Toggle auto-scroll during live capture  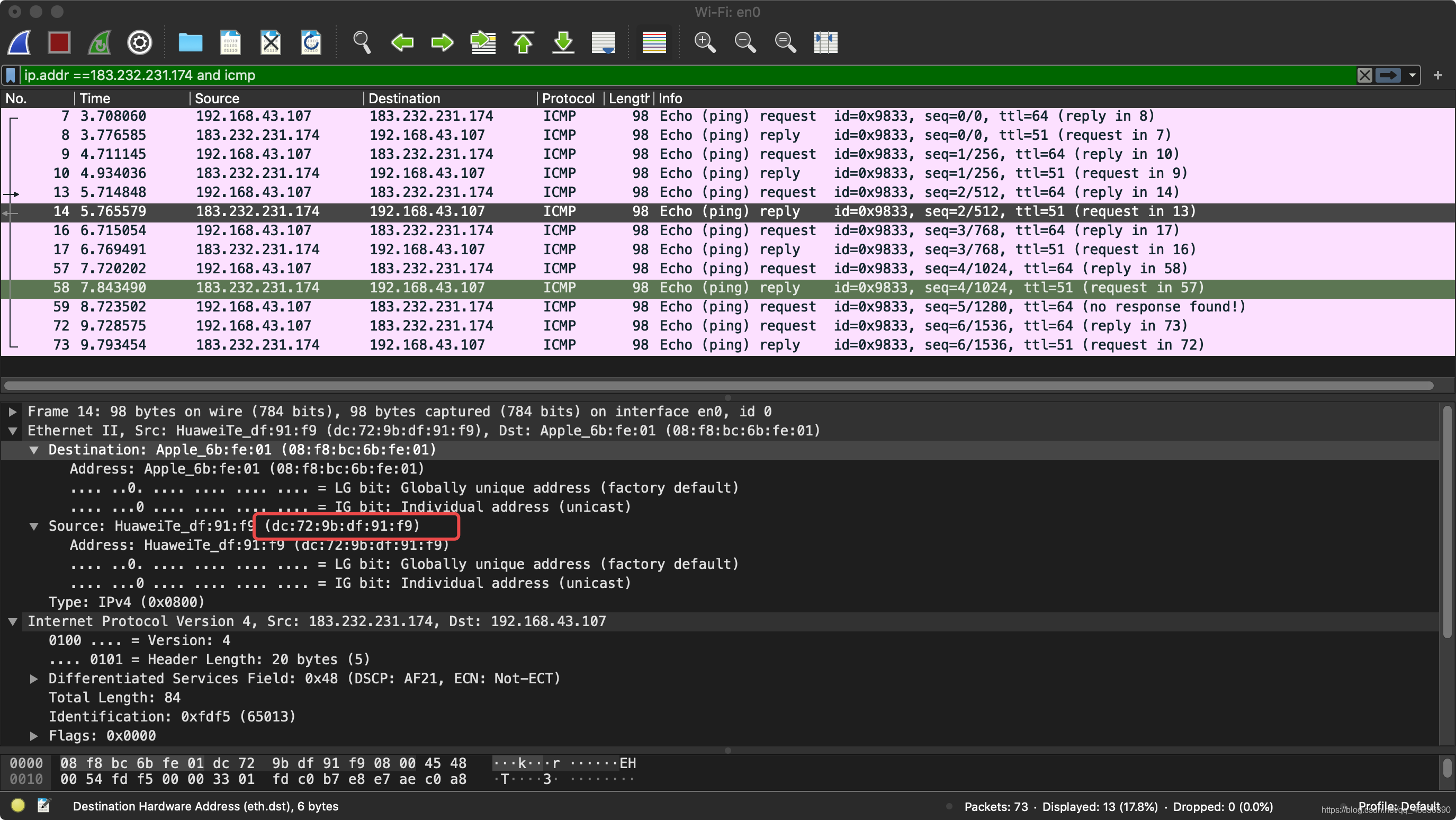604,42
